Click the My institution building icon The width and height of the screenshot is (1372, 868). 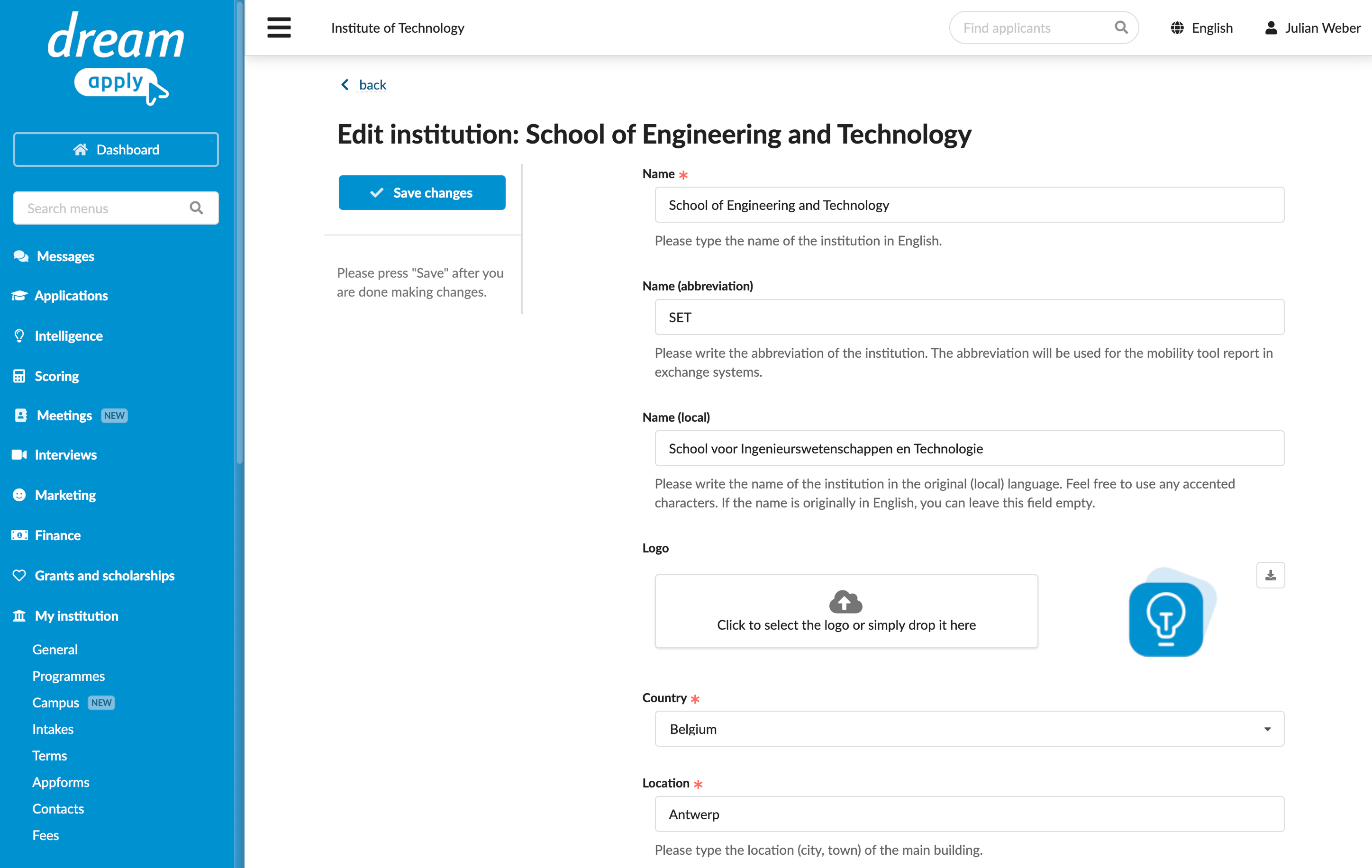19,615
